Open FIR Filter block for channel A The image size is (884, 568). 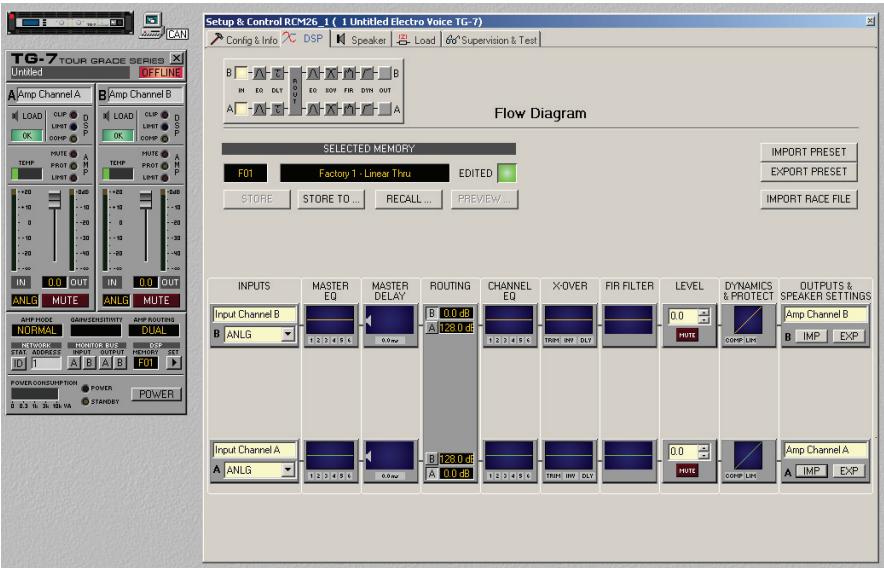click(x=629, y=456)
